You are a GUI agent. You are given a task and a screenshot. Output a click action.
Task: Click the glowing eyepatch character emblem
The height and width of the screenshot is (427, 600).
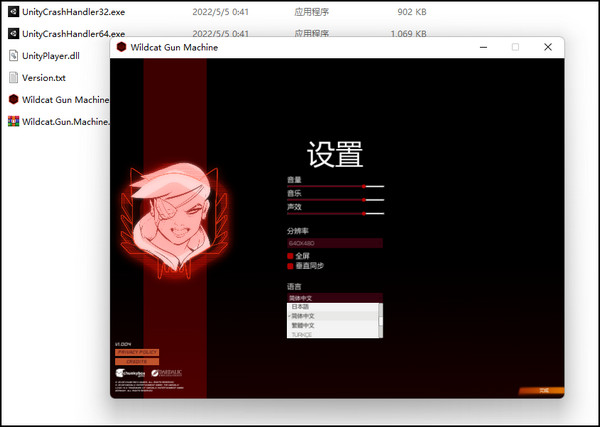point(174,220)
